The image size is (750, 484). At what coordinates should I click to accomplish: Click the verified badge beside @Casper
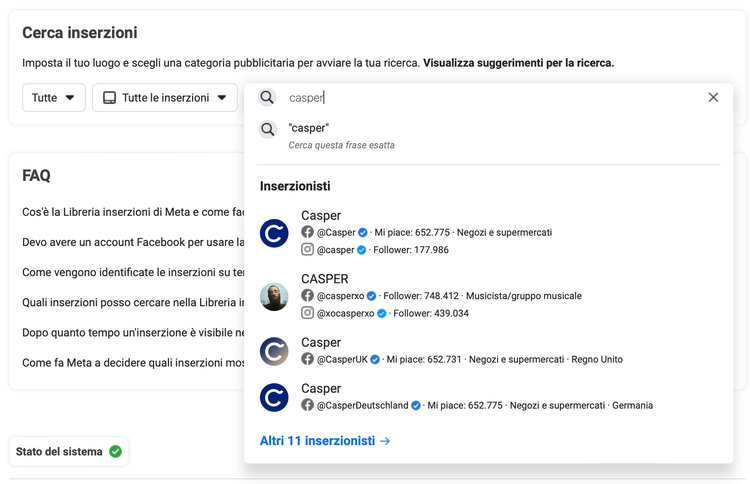point(363,232)
